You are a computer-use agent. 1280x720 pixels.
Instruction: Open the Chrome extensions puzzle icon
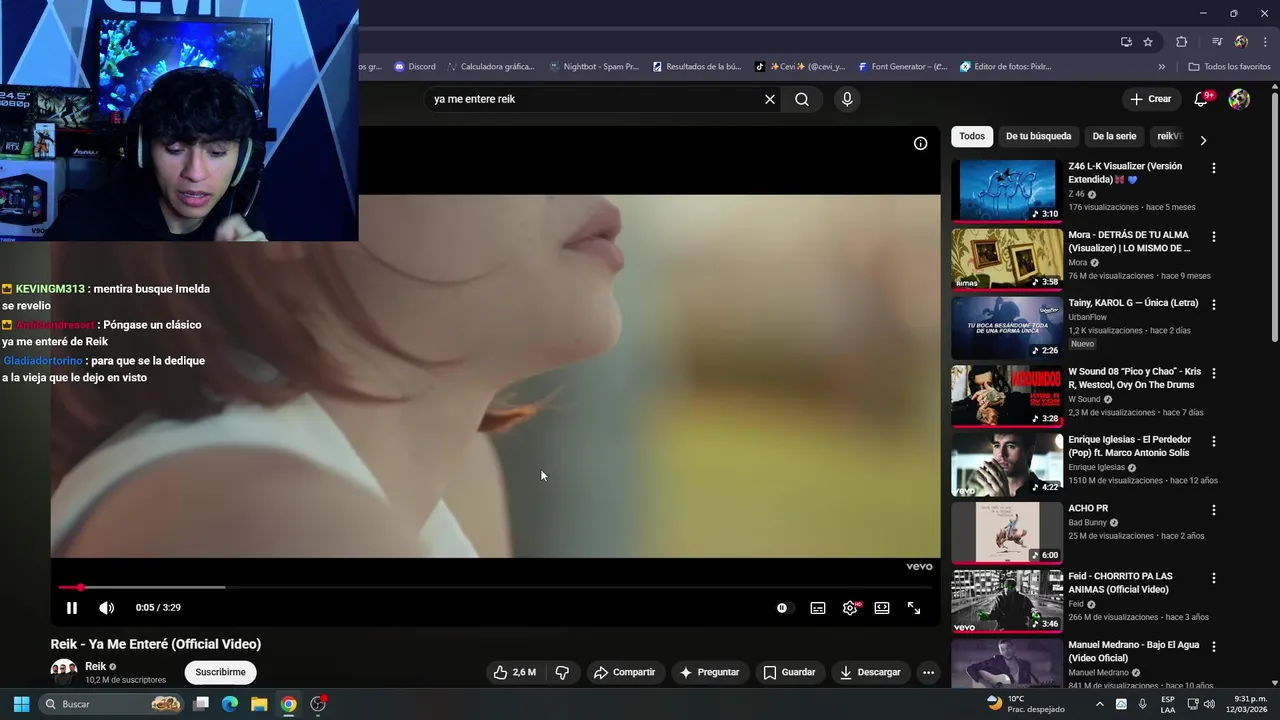(1182, 42)
